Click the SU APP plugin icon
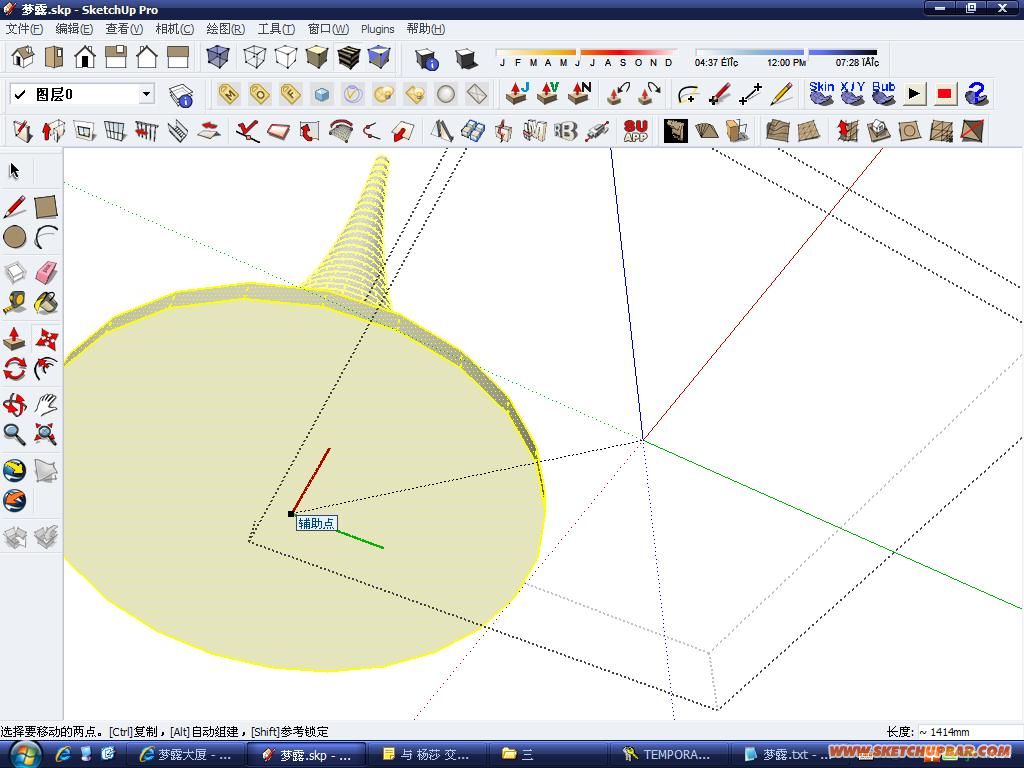This screenshot has height=768, width=1024. (635, 131)
